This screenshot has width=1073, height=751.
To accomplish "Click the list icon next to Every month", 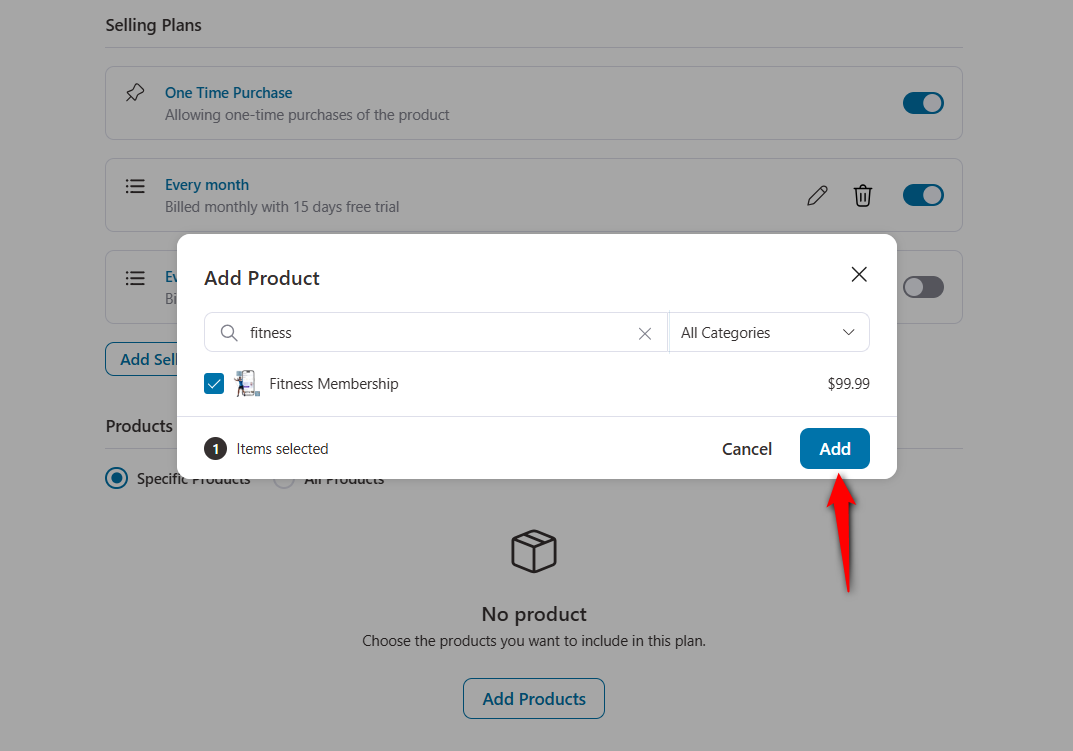I will 135,186.
